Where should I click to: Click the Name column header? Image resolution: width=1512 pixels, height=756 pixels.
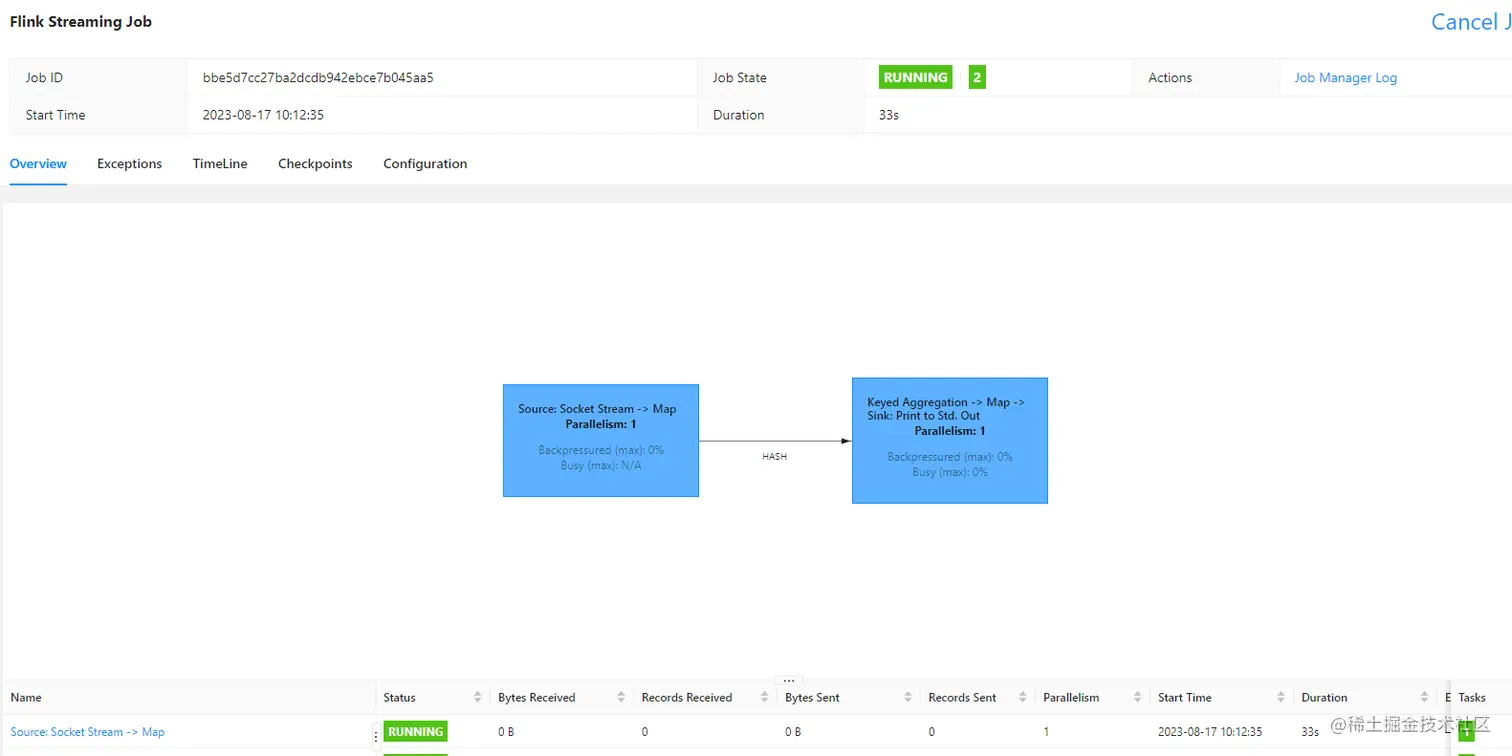point(26,698)
